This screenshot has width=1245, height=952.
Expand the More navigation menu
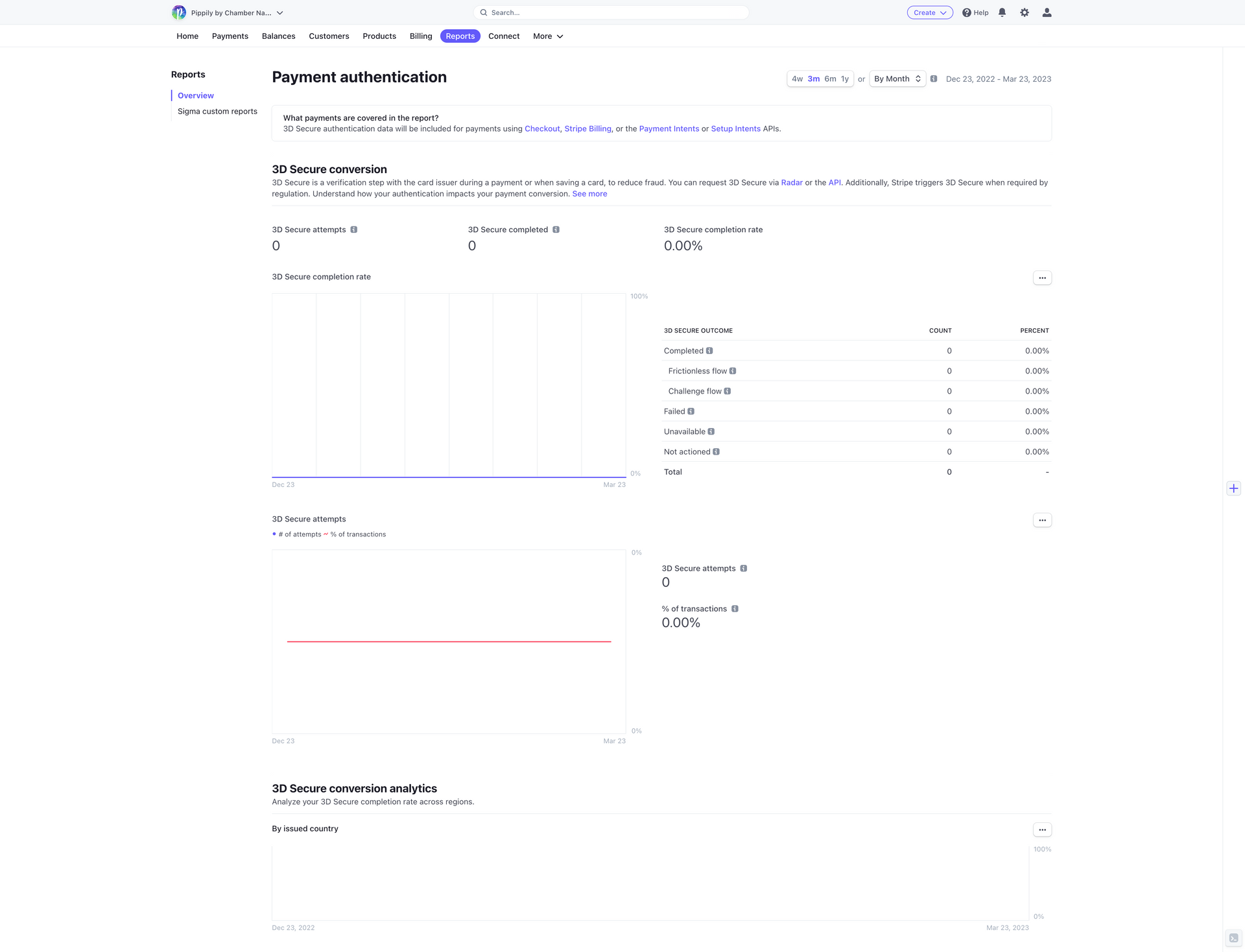548,36
